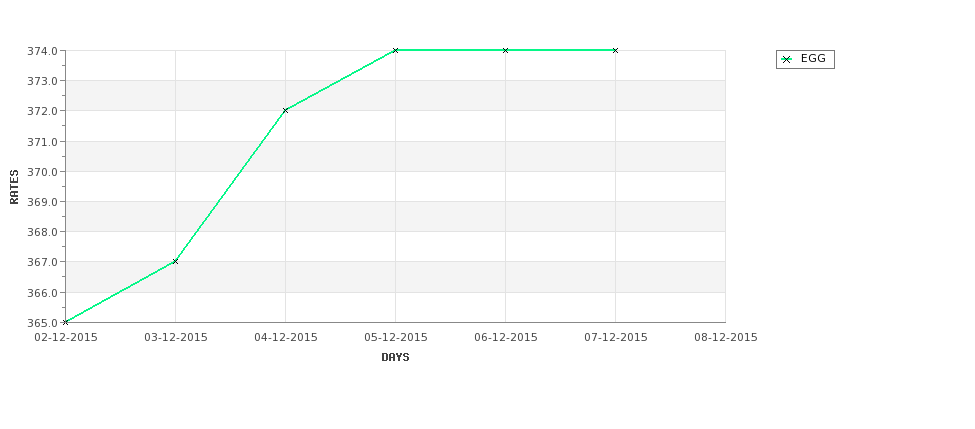The height and width of the screenshot is (429, 975).
Task: Click the 08-12-2015 date label
Action: pyautogui.click(x=726, y=337)
